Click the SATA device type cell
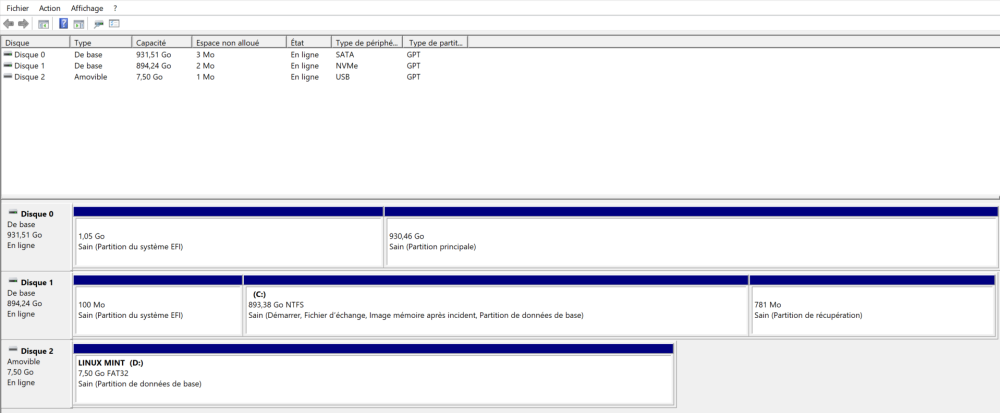This screenshot has height=413, width=1000. pos(344,55)
